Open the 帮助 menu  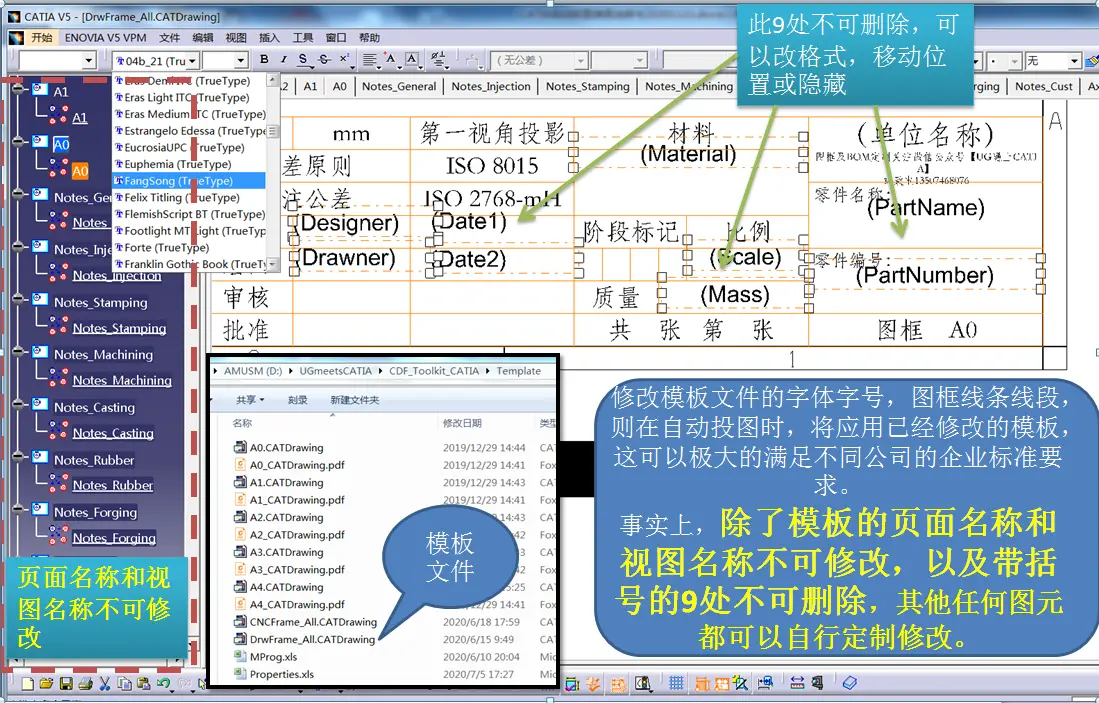click(x=369, y=38)
